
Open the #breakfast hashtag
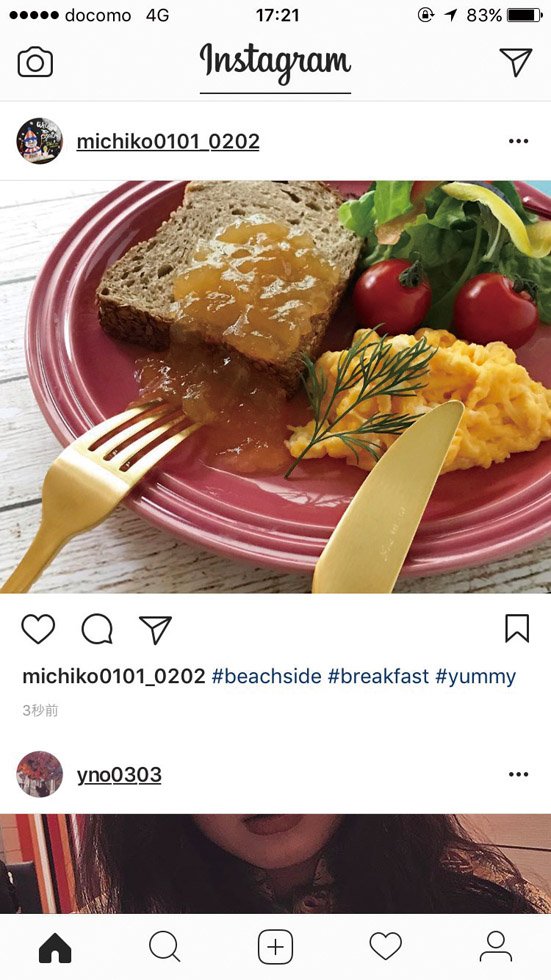(x=379, y=676)
